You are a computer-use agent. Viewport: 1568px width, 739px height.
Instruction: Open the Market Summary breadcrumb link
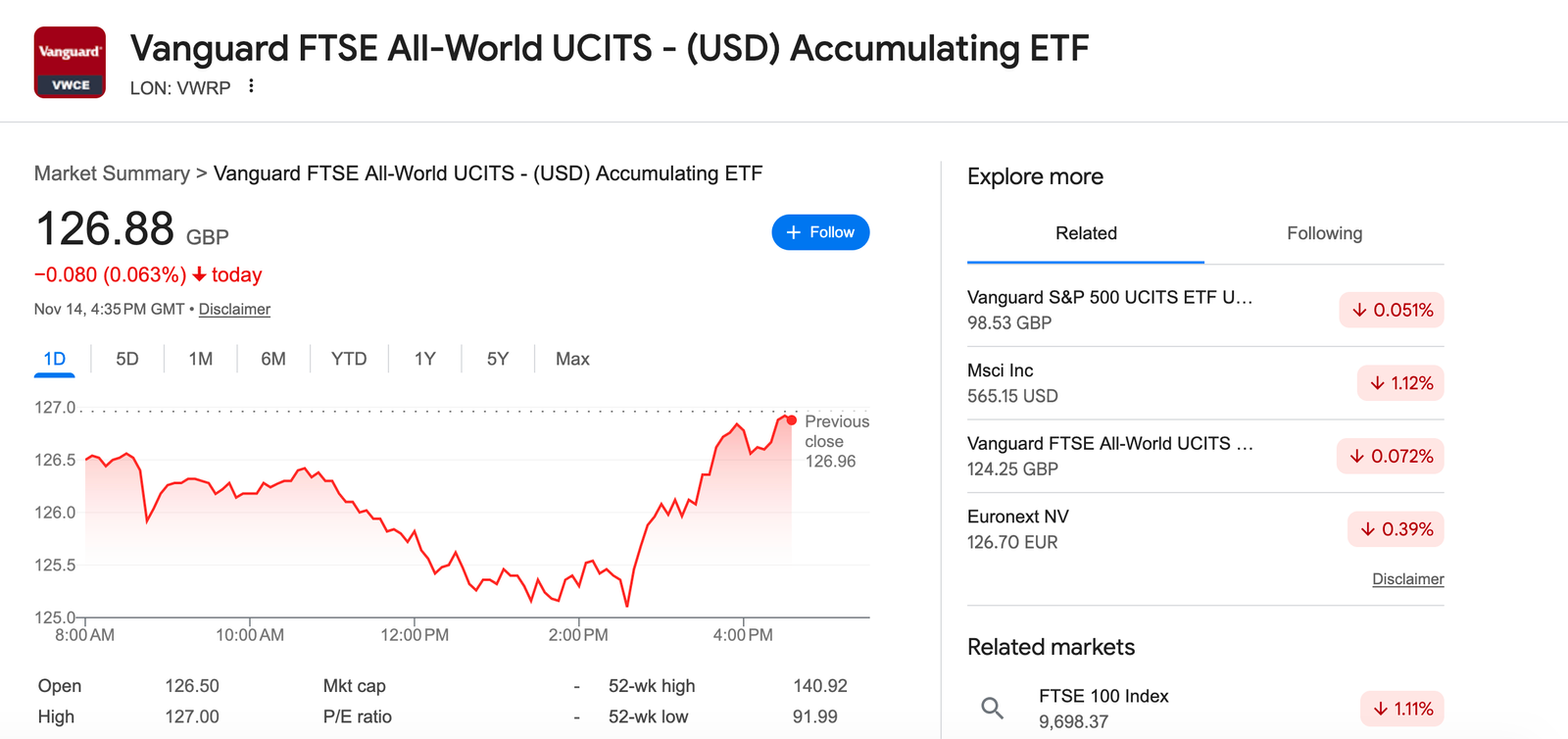point(111,172)
